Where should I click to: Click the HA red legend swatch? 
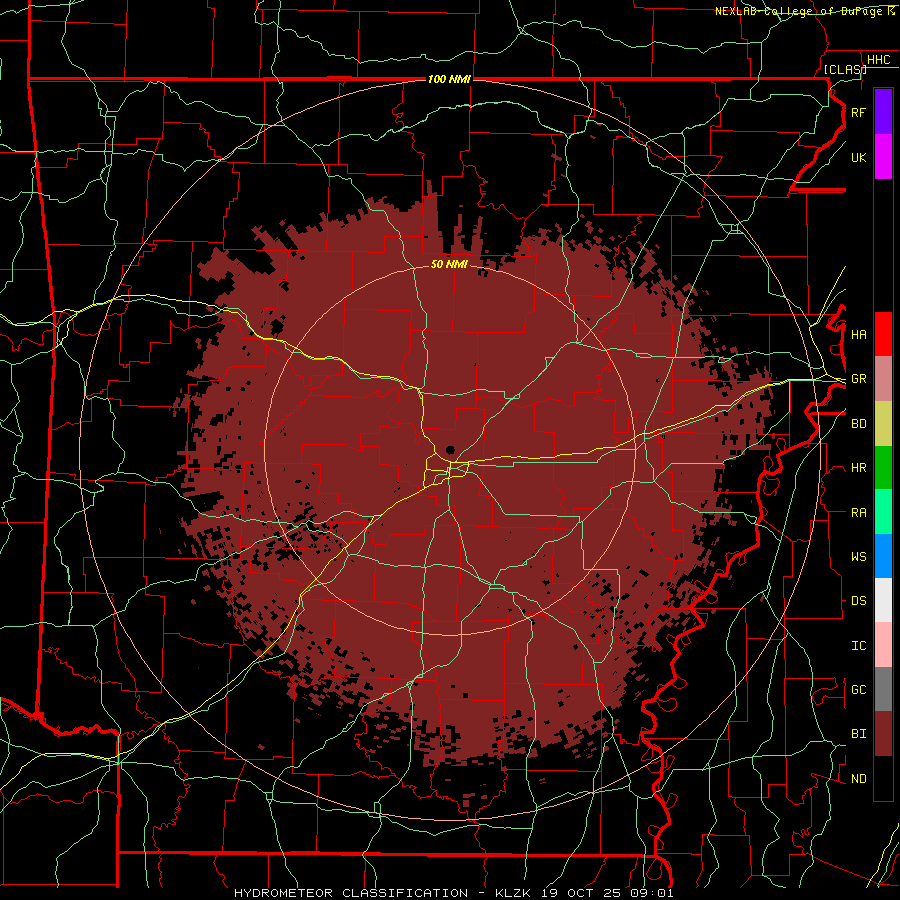coord(883,334)
